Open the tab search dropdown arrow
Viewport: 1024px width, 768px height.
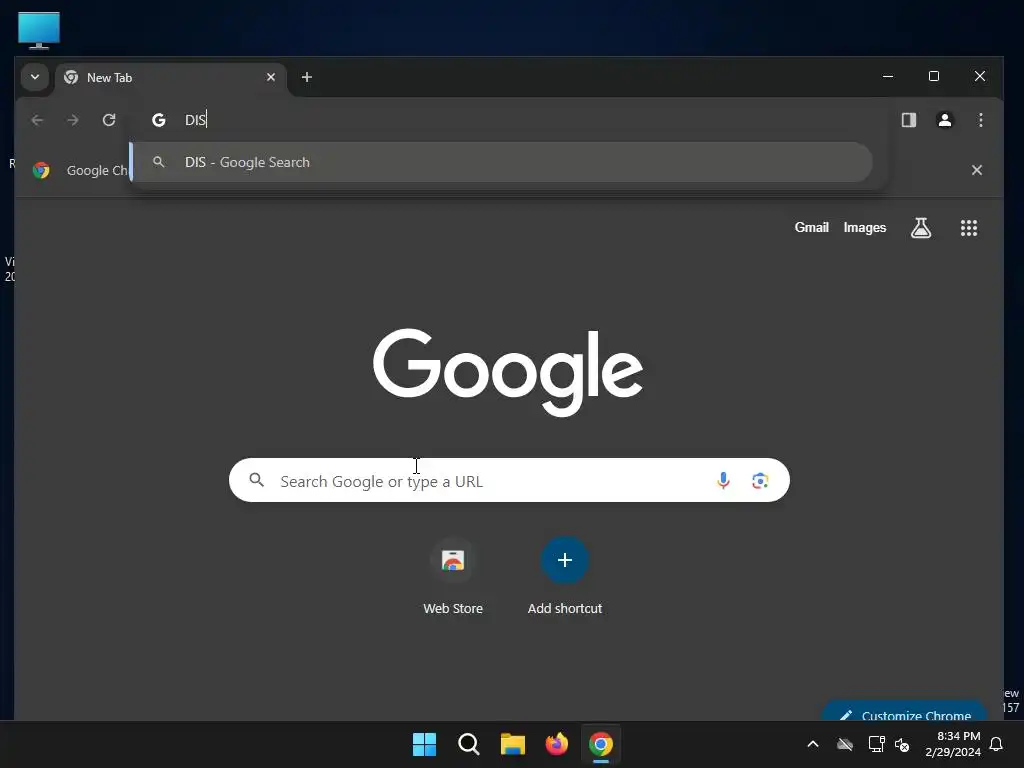click(x=35, y=77)
